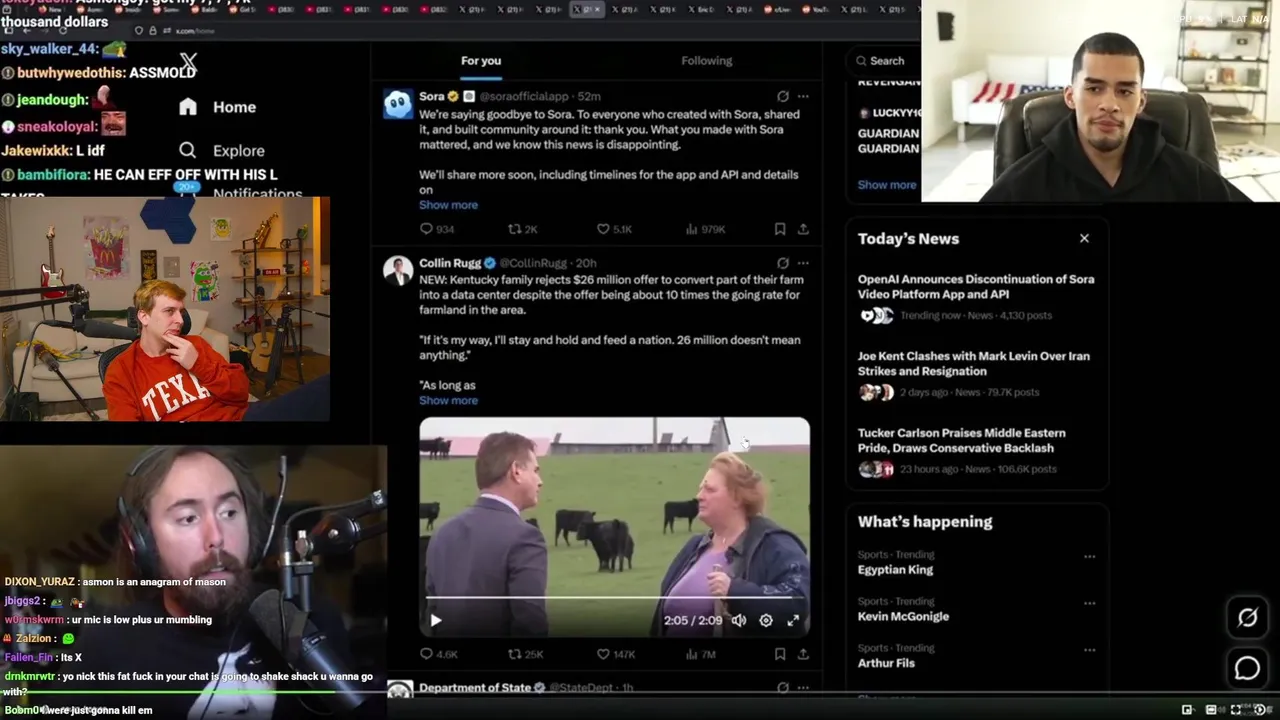The width and height of the screenshot is (1280, 720).
Task: Open Explore in the sidebar
Action: tap(221, 150)
